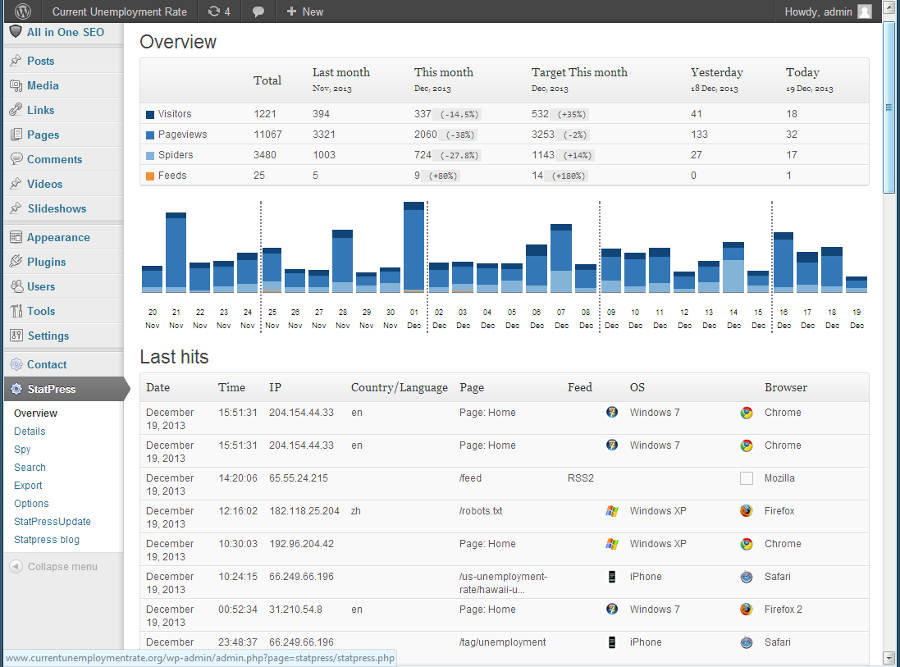Click the comments bubble icon in admin bar

[258, 12]
